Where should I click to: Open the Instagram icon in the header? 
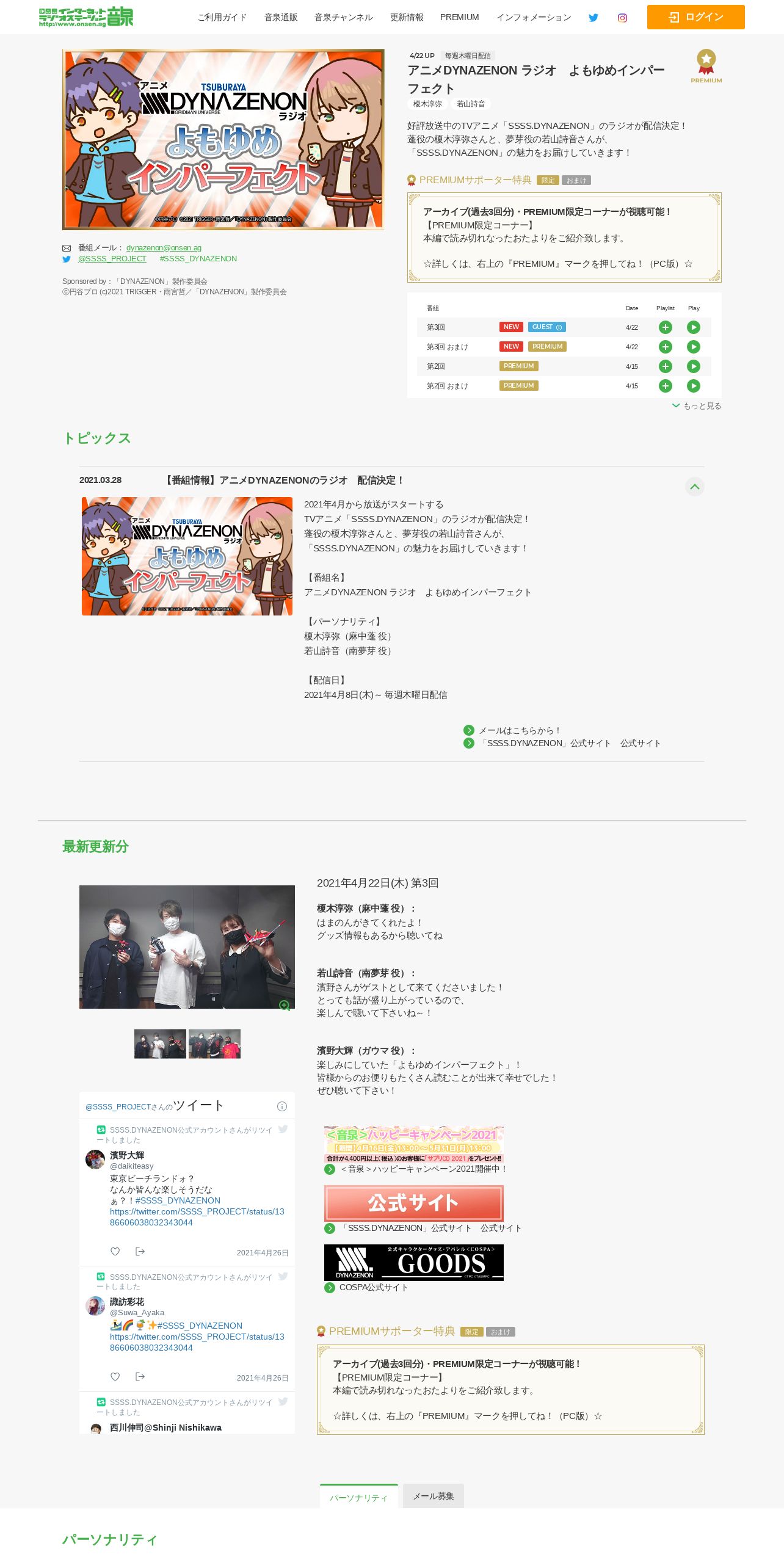(x=622, y=18)
